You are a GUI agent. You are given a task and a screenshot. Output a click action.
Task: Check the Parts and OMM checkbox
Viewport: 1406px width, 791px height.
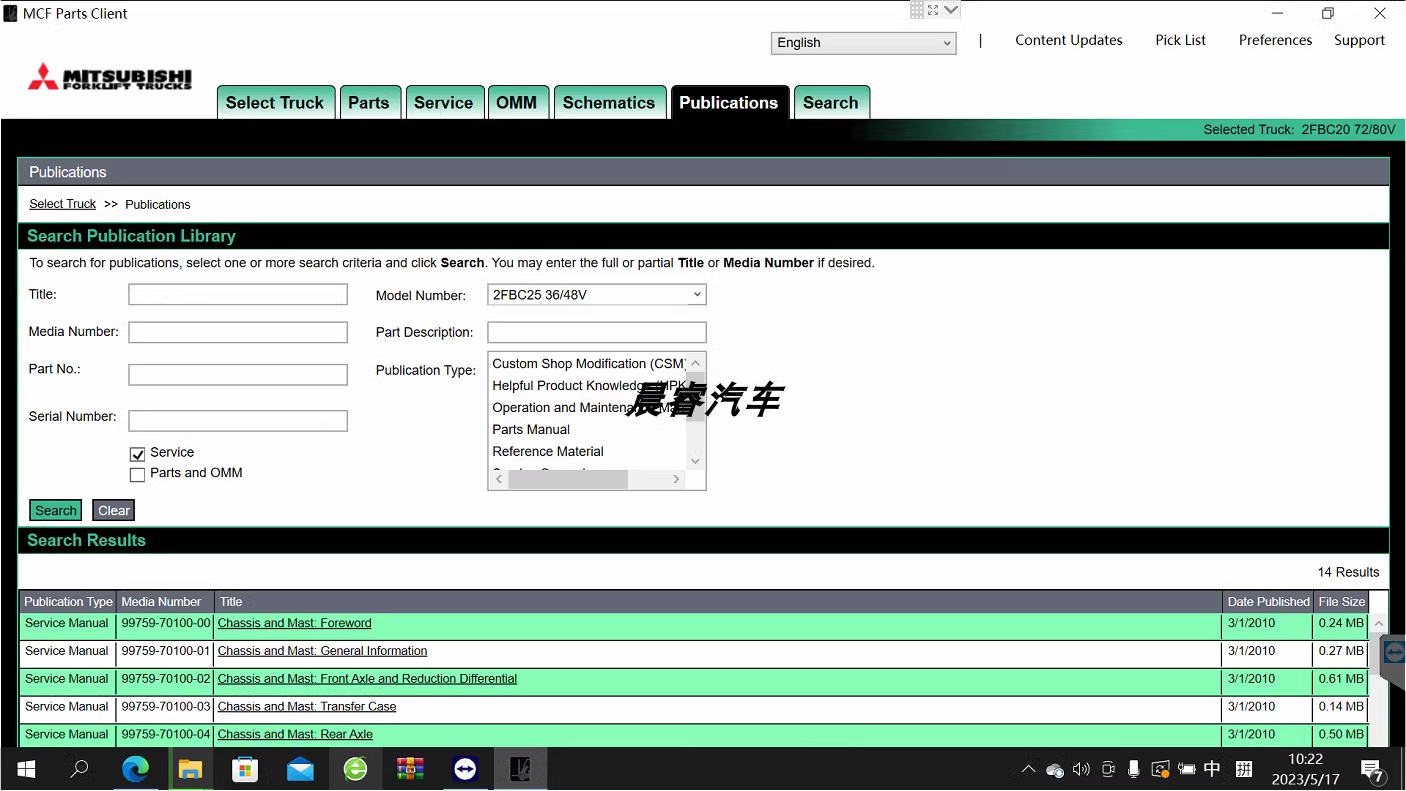pos(138,475)
